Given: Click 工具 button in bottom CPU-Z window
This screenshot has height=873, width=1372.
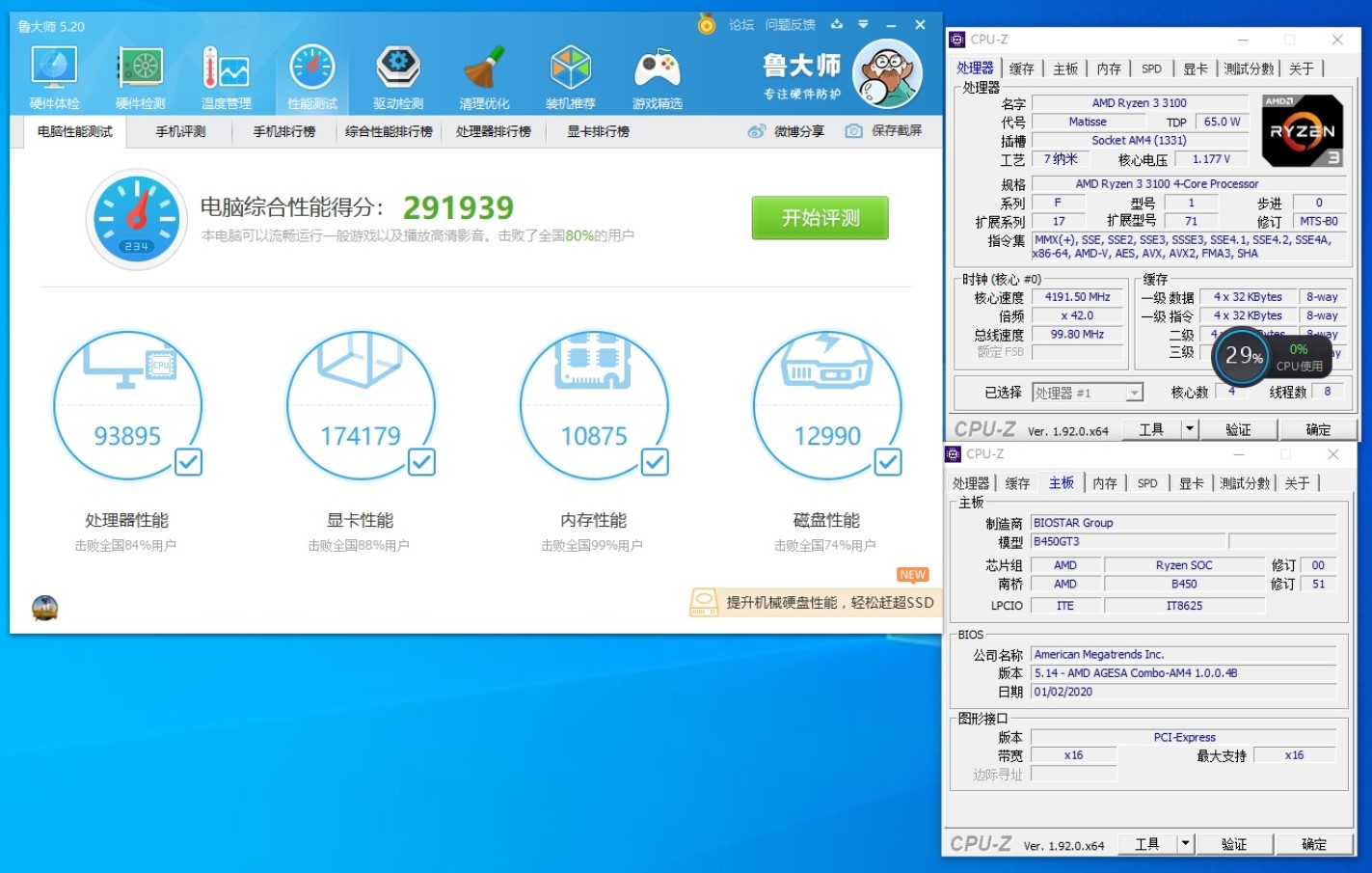Looking at the screenshot, I should (1147, 844).
